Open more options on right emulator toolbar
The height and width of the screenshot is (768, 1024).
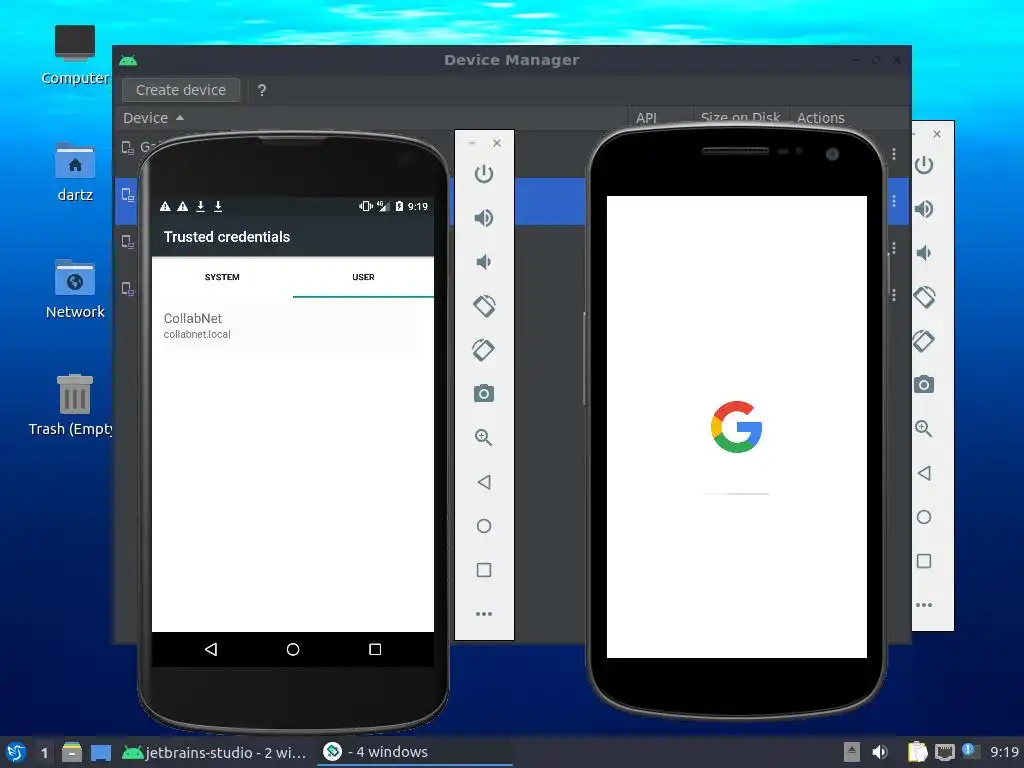923,605
